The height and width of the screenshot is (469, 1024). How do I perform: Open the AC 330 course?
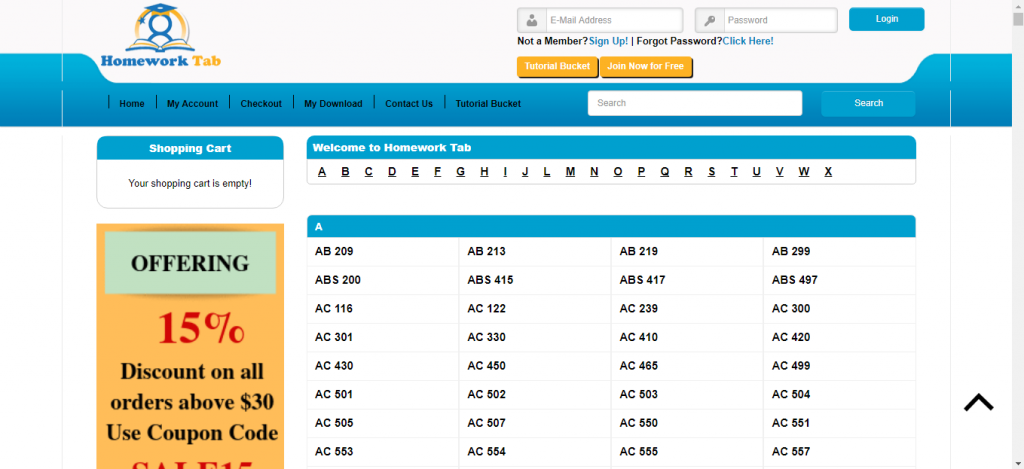(x=487, y=338)
